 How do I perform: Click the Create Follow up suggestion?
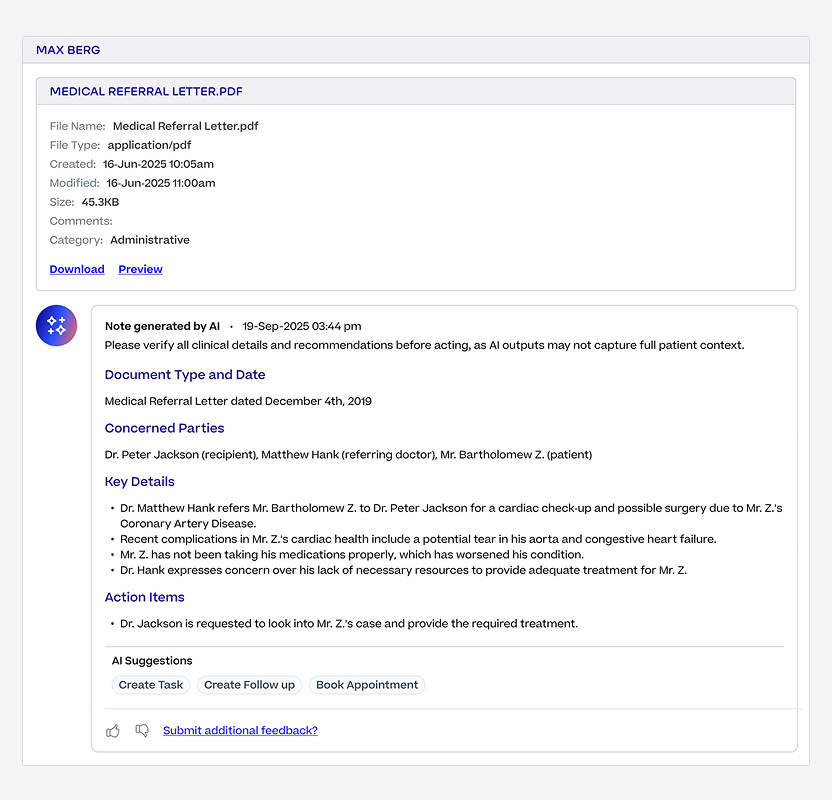tap(249, 685)
